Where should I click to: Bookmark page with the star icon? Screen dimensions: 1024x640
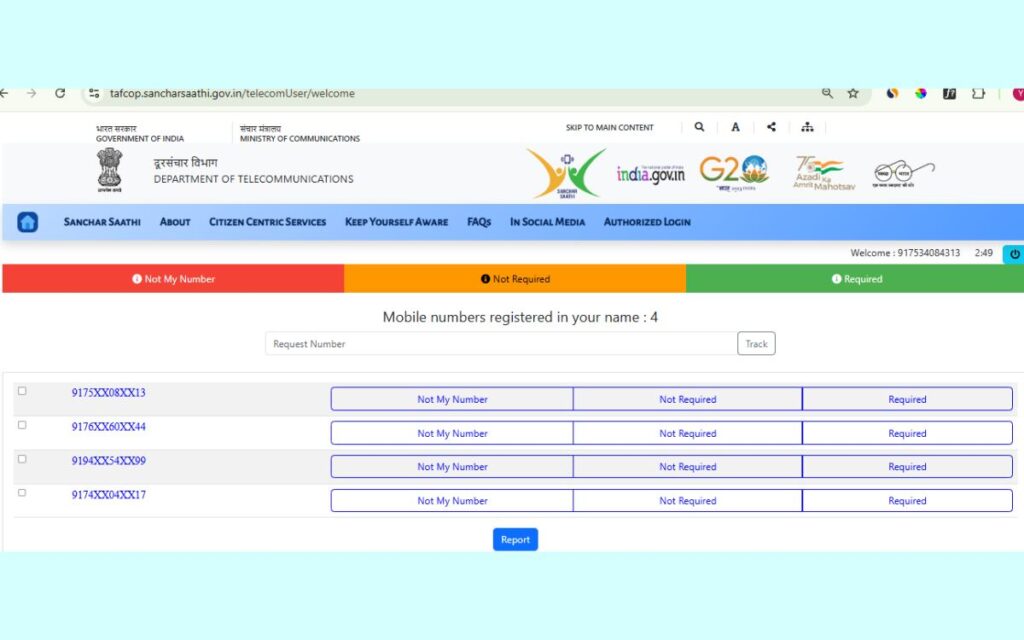(853, 93)
